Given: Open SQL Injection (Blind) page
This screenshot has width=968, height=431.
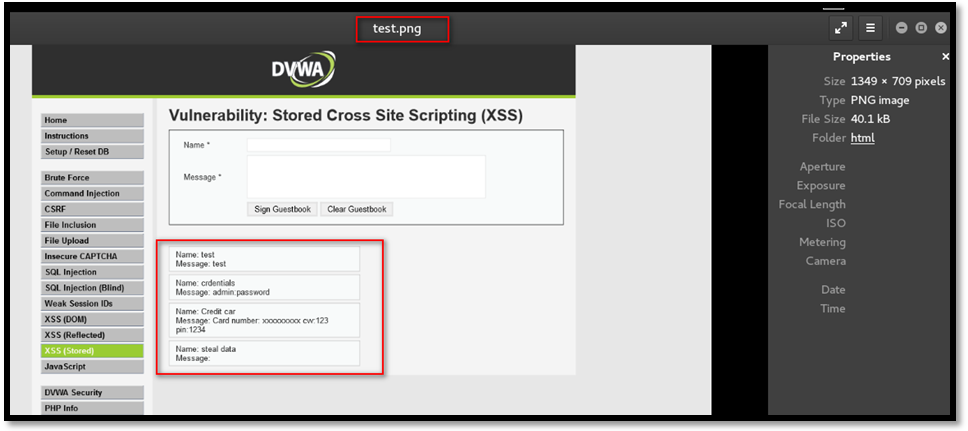Looking at the screenshot, I should pos(93,288).
